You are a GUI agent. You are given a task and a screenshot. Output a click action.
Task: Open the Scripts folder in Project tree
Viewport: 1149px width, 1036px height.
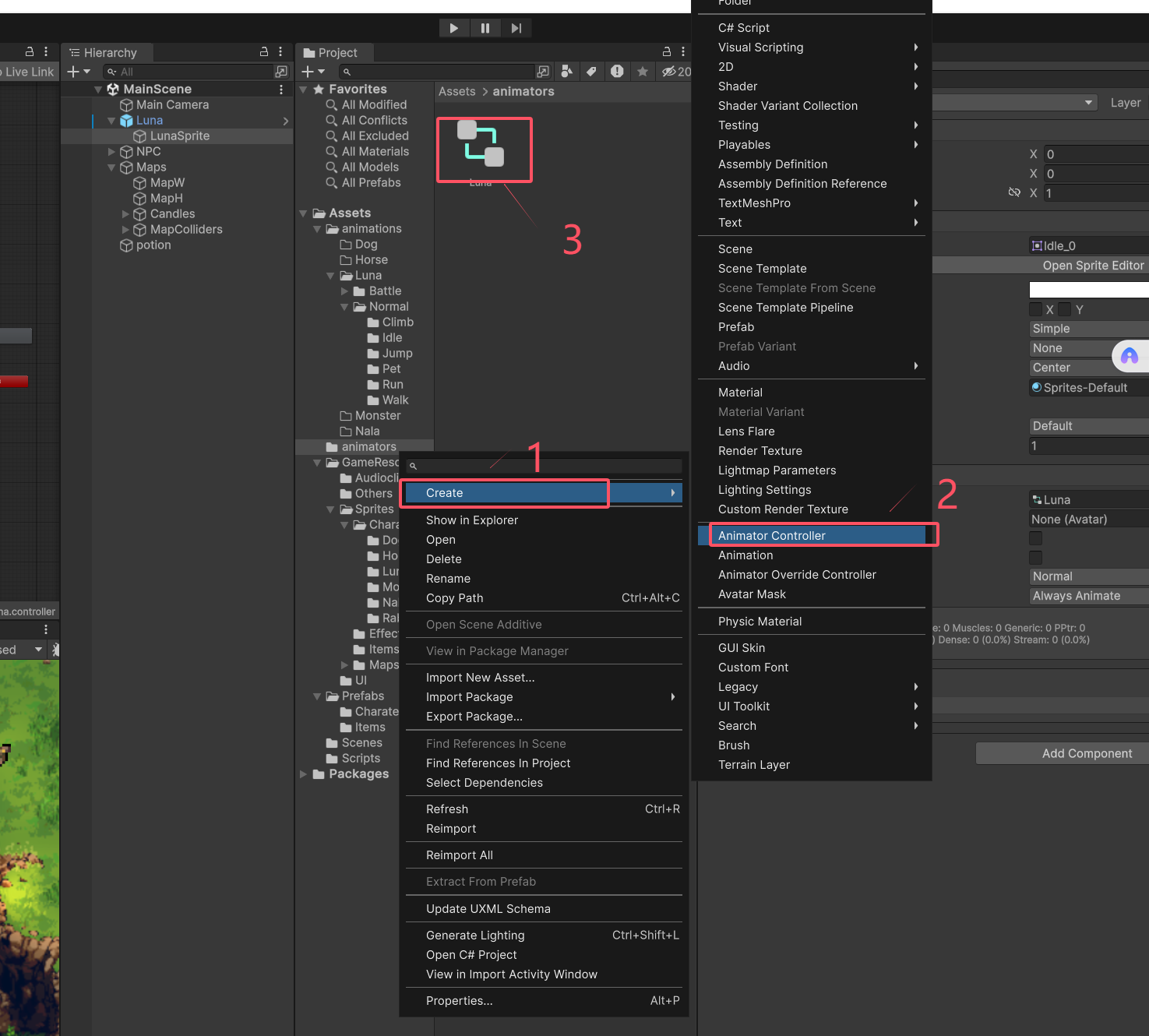point(361,759)
